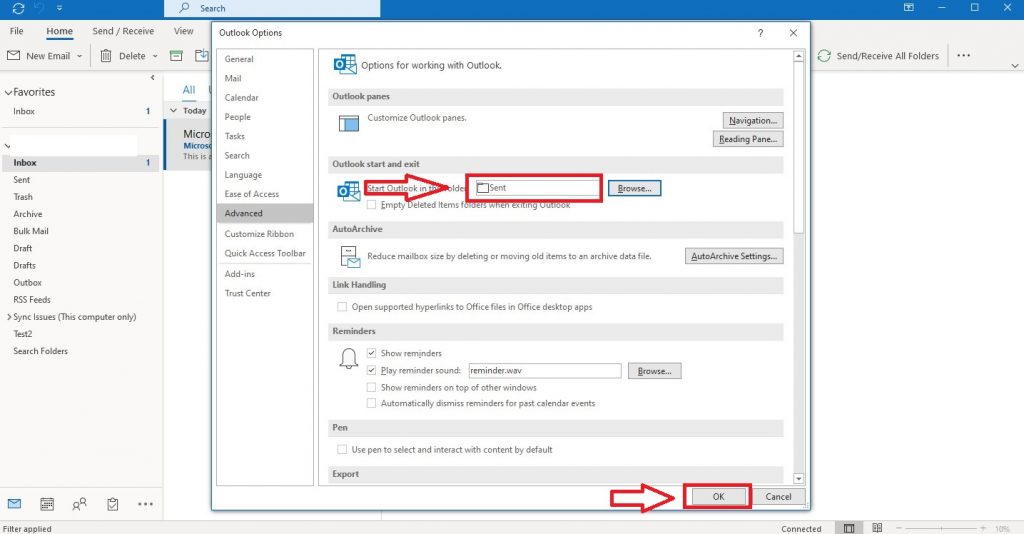This screenshot has width=1024, height=534.
Task: Select Customize Ribbon options category
Action: 264,234
